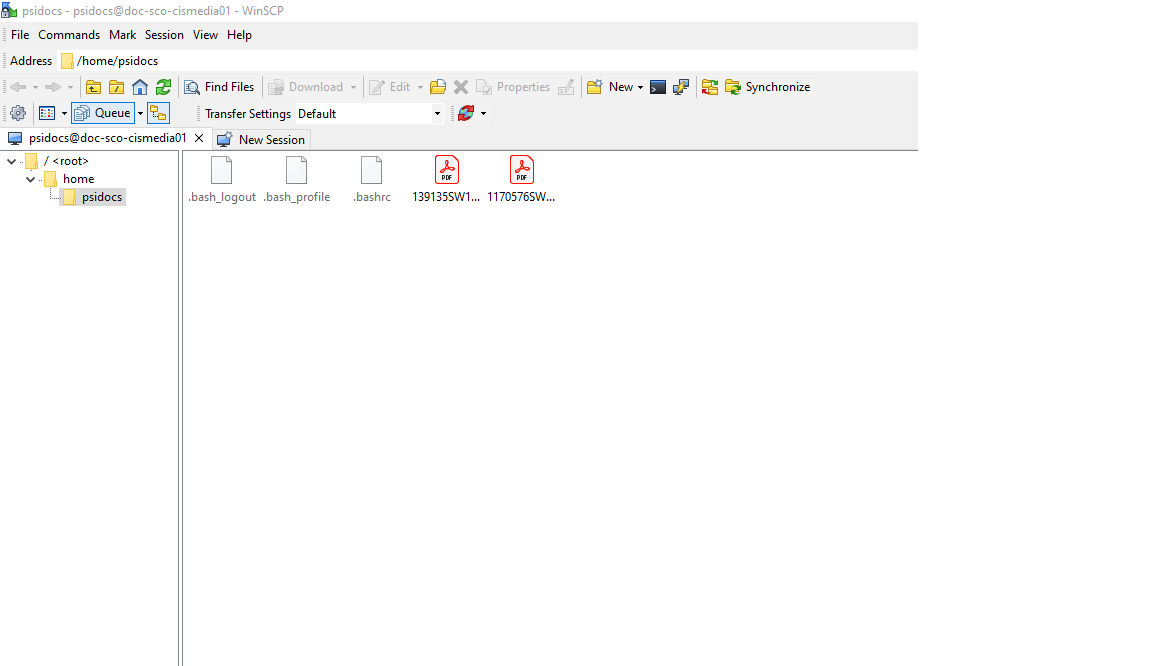1152x666 pixels.
Task: Start the Synchronize operation
Action: (767, 87)
